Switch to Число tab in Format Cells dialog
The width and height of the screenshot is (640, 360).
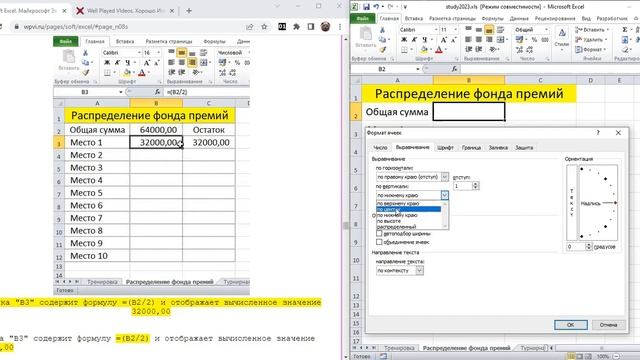pos(380,147)
